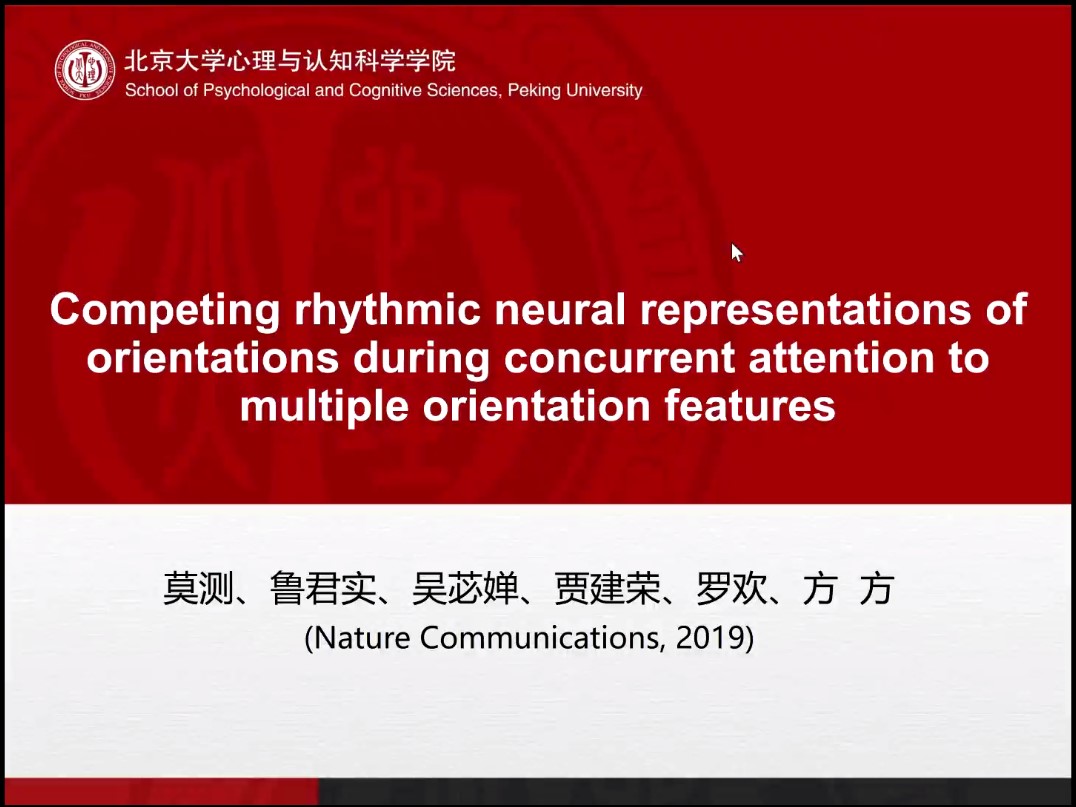Select the author name 莫测
The width and height of the screenshot is (1076, 807).
click(198, 590)
